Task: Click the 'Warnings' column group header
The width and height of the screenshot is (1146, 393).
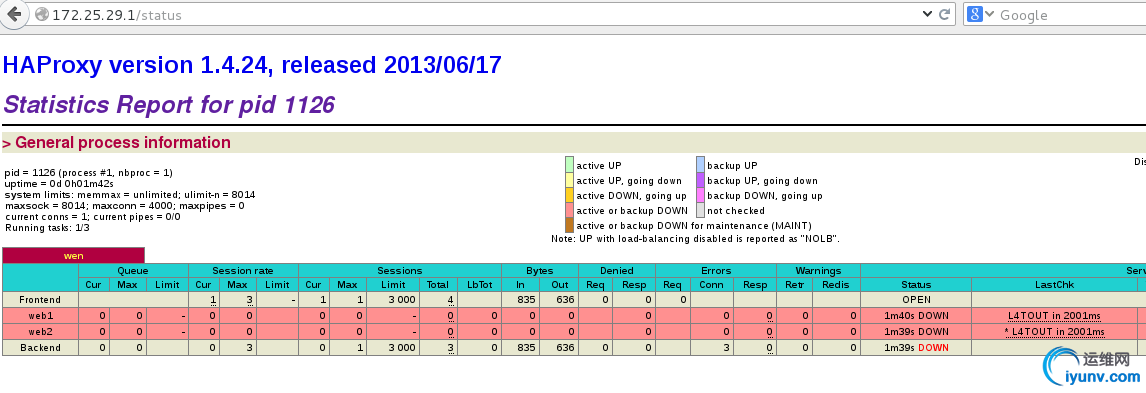Action: click(818, 270)
